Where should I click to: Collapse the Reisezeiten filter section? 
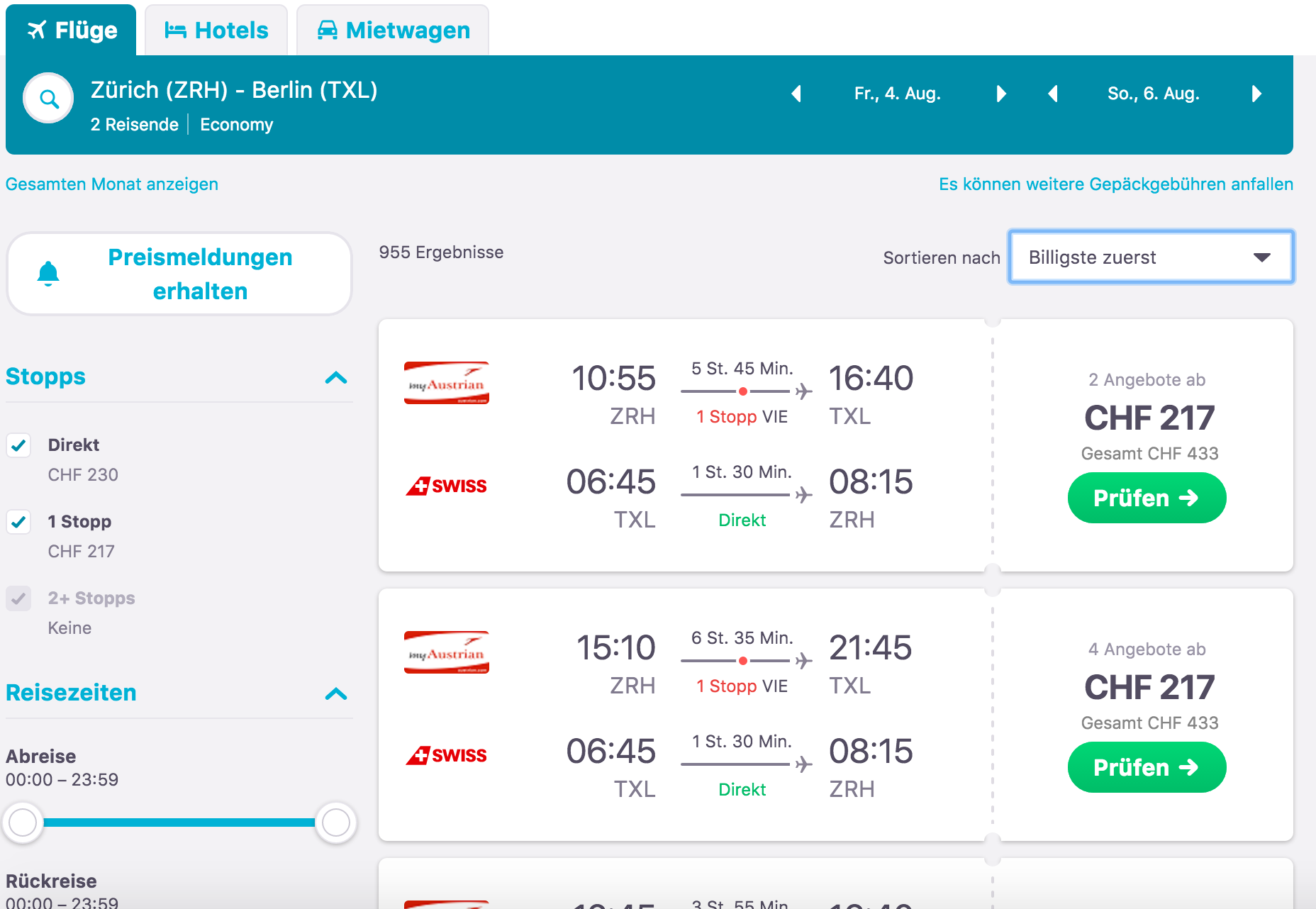pyautogui.click(x=336, y=693)
